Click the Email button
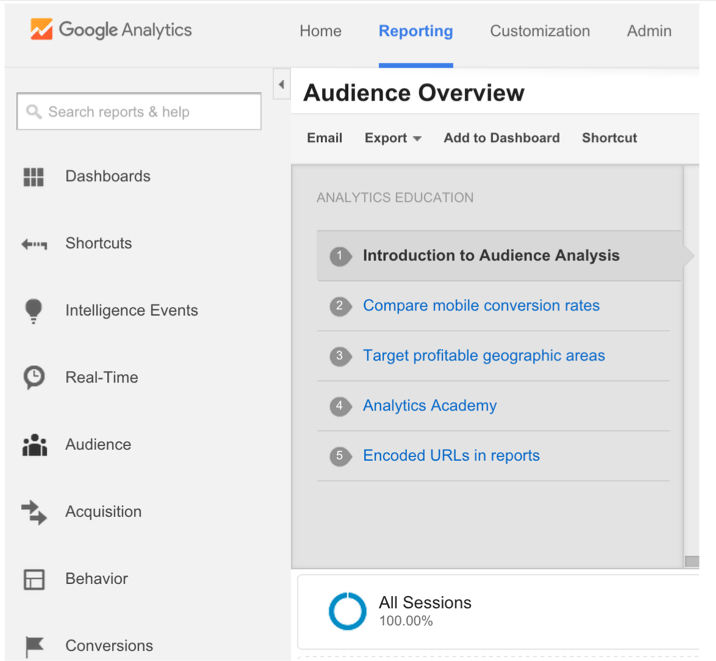716x661 pixels. click(325, 138)
